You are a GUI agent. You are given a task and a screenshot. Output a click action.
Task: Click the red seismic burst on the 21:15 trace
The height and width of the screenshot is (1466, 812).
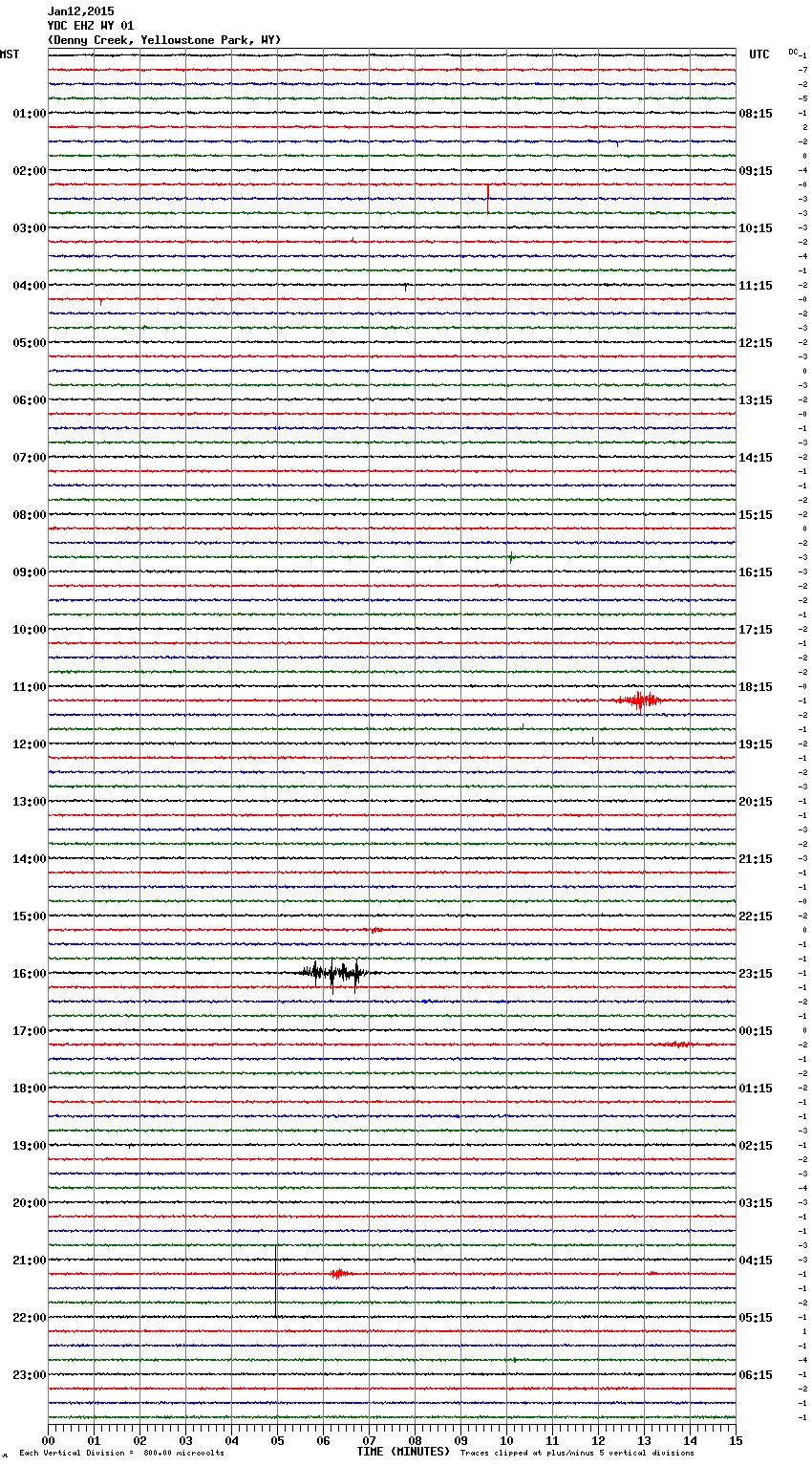pyautogui.click(x=338, y=1274)
